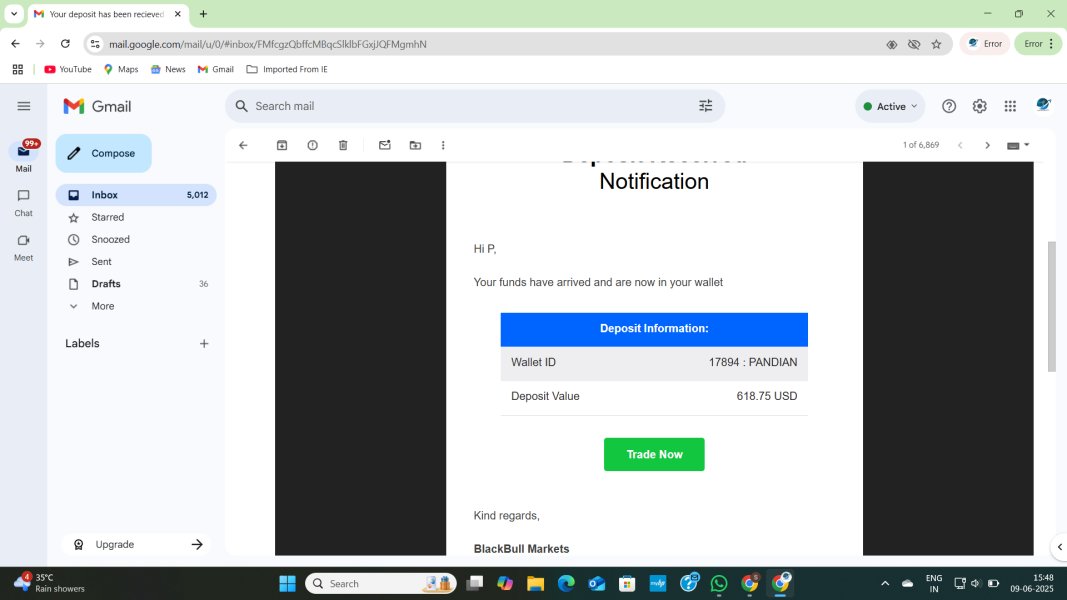
Task: Open File Explorer from the taskbar
Action: click(536, 583)
